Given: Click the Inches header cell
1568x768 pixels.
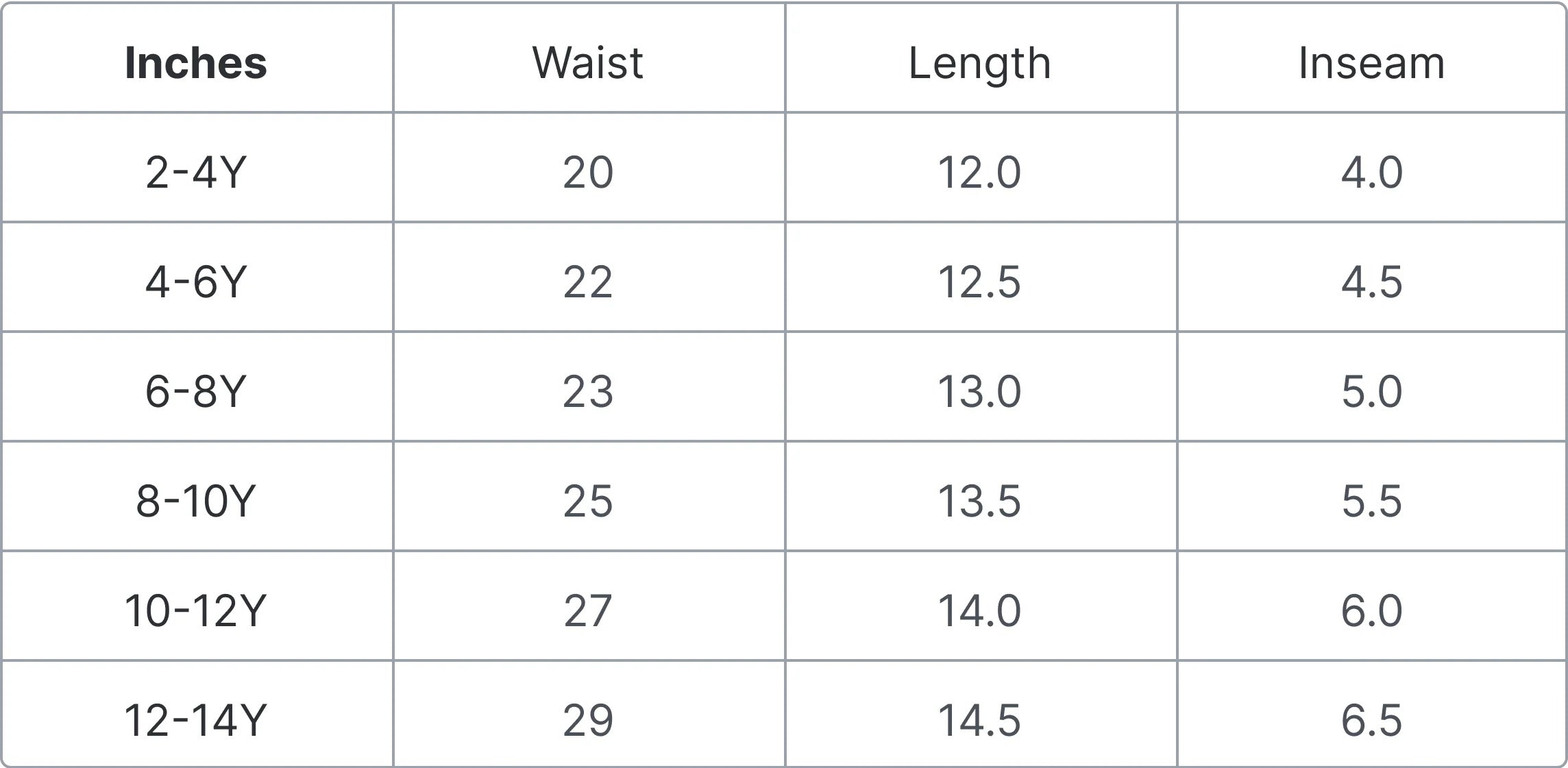Looking at the screenshot, I should (x=196, y=63).
